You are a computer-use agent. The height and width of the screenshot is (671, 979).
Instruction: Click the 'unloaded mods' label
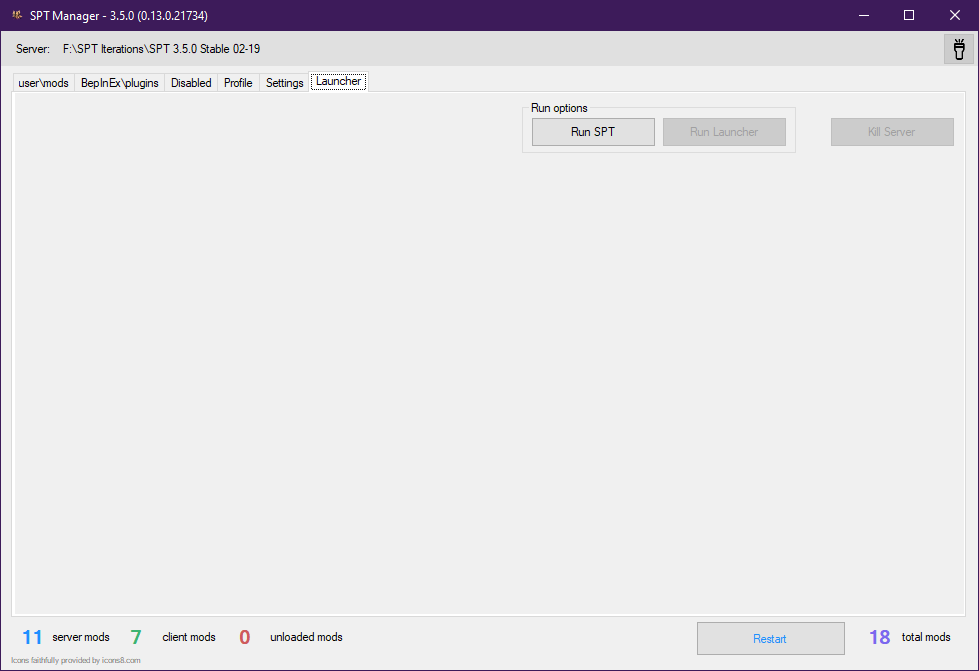point(306,637)
